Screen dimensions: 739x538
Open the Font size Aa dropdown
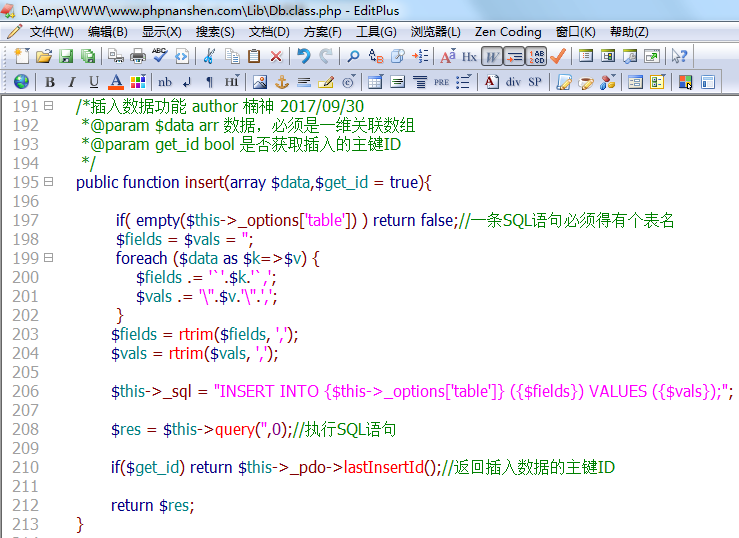pos(448,57)
